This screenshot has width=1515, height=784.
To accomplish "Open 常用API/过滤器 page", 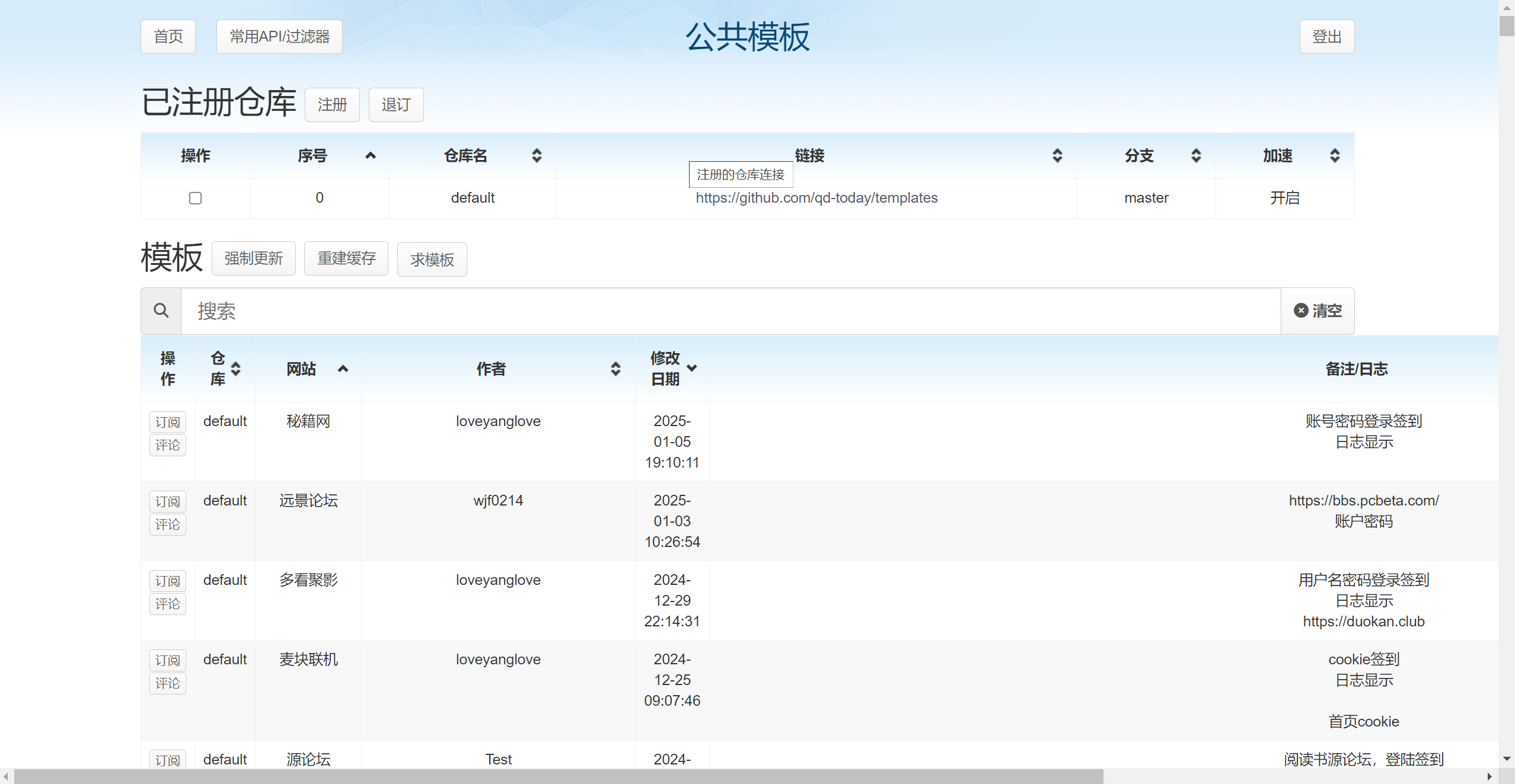I will tap(279, 37).
